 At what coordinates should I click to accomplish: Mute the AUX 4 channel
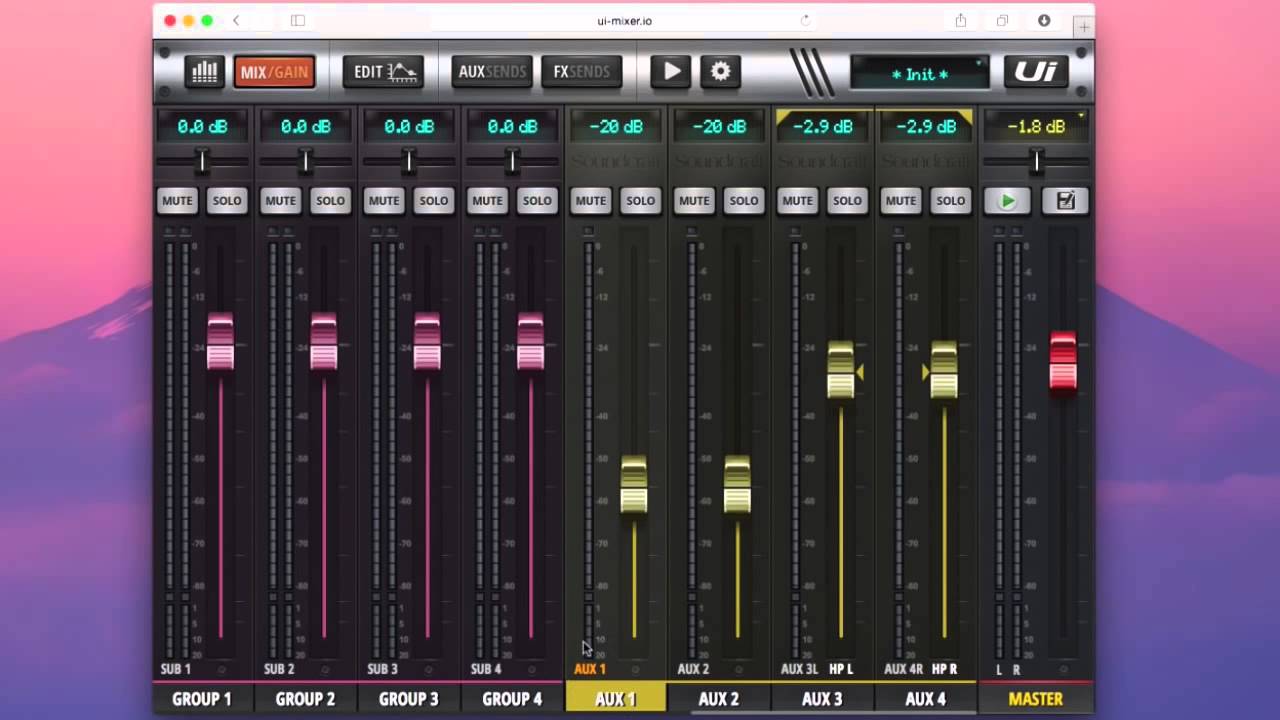901,201
